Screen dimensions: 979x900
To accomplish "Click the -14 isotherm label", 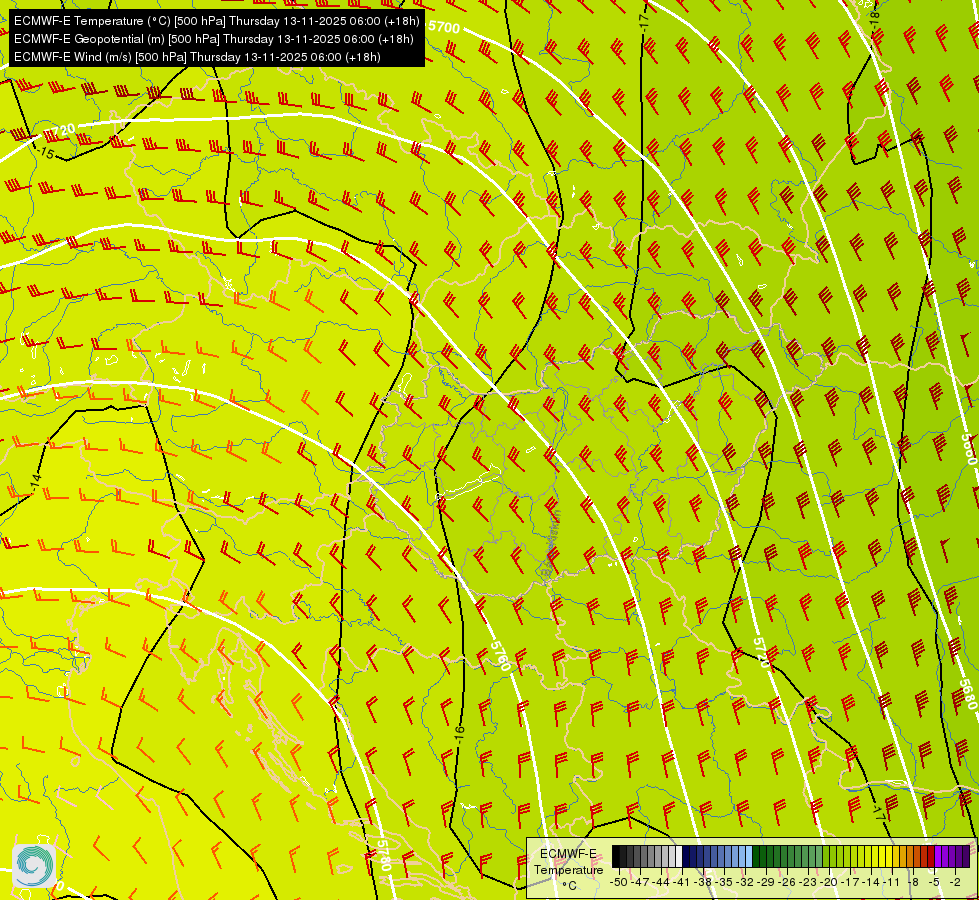I will pos(36,480).
